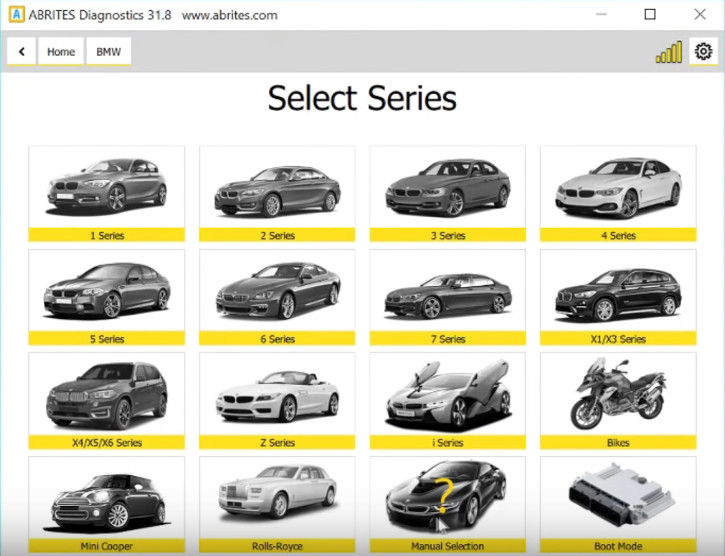The height and width of the screenshot is (556, 725).
Task: Select the Manual Selection car with question mark
Action: (447, 497)
